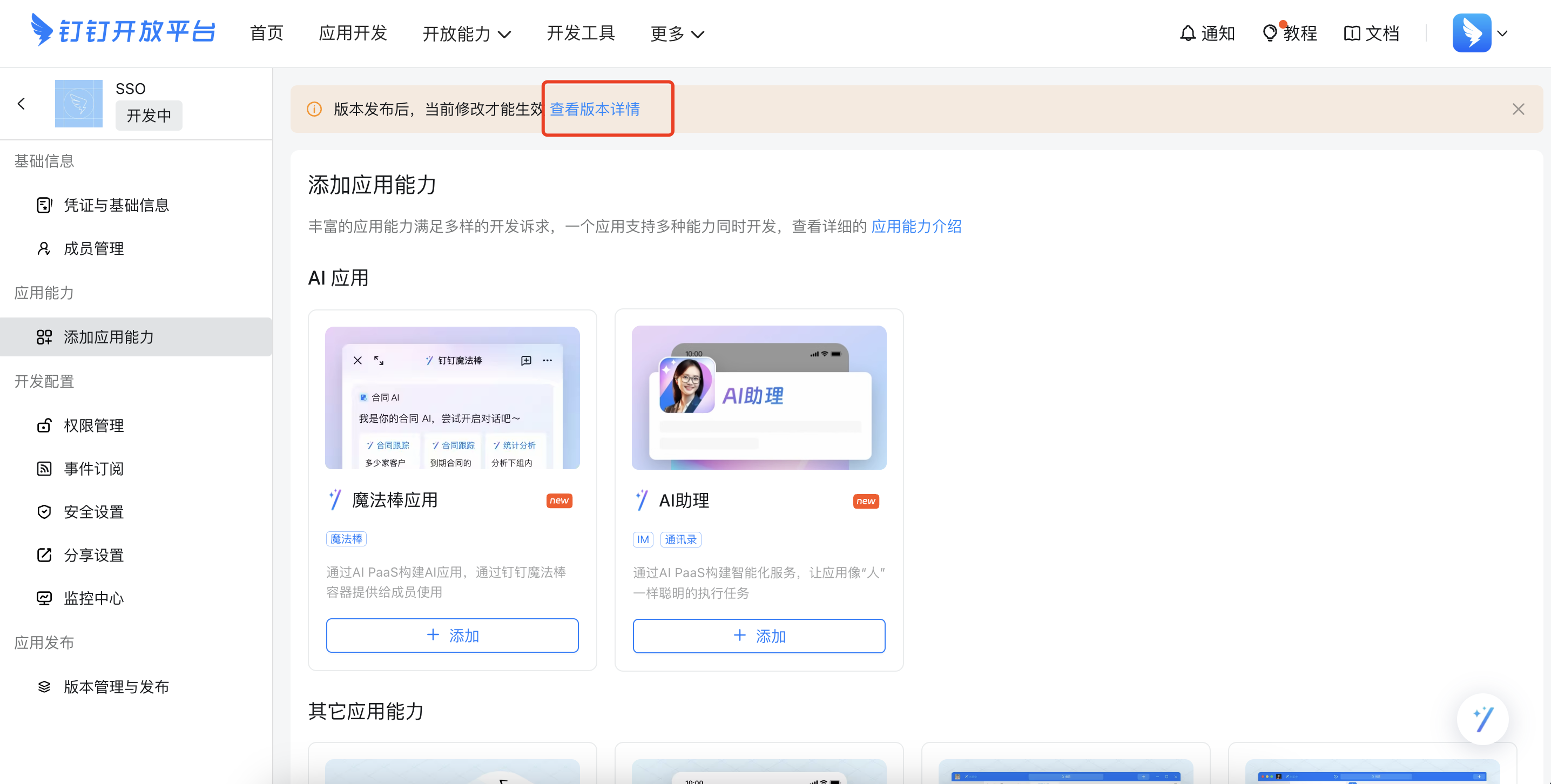Click the info icon in the notice banner
1551x784 pixels.
click(314, 109)
